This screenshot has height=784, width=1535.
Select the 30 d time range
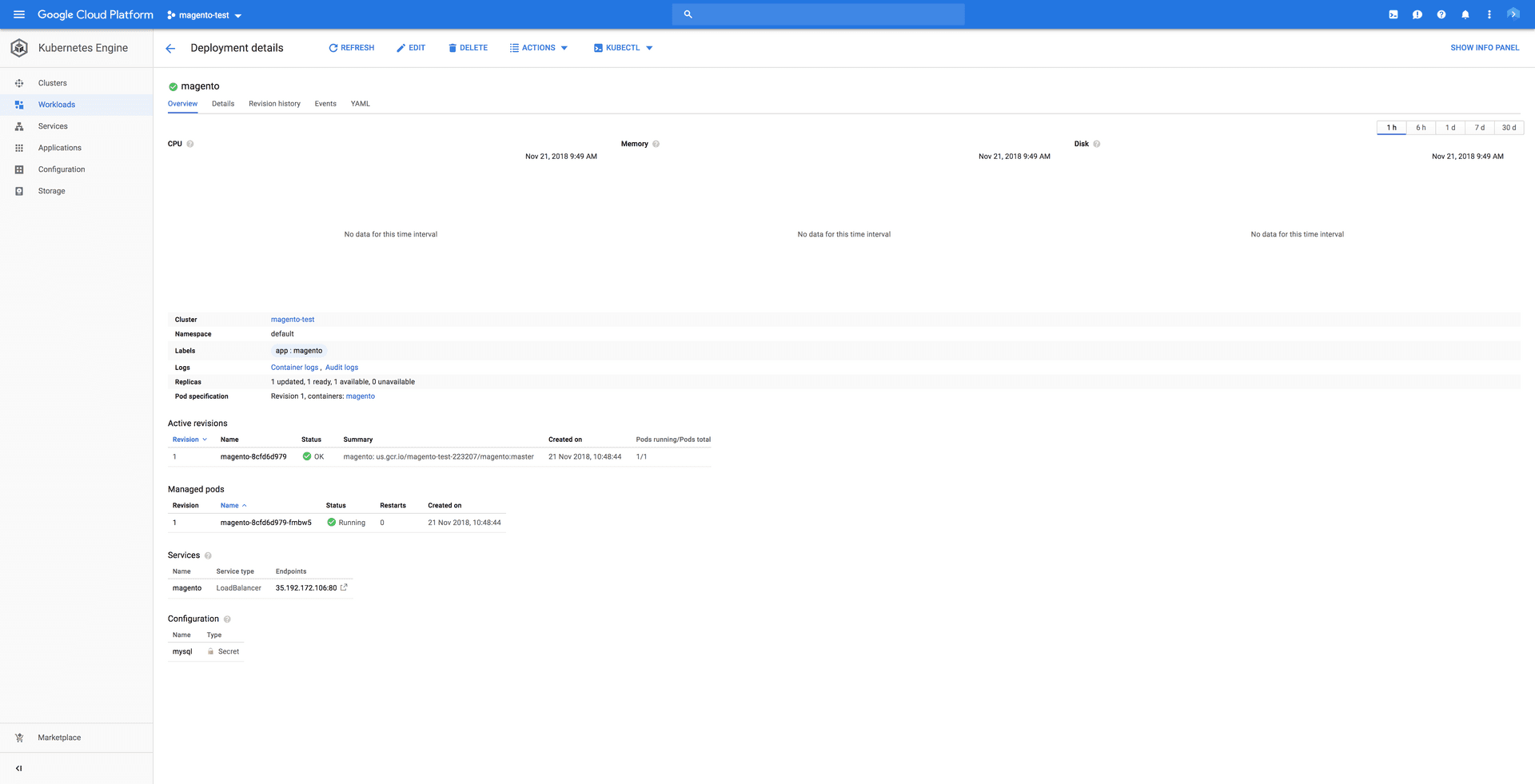[x=1509, y=128]
